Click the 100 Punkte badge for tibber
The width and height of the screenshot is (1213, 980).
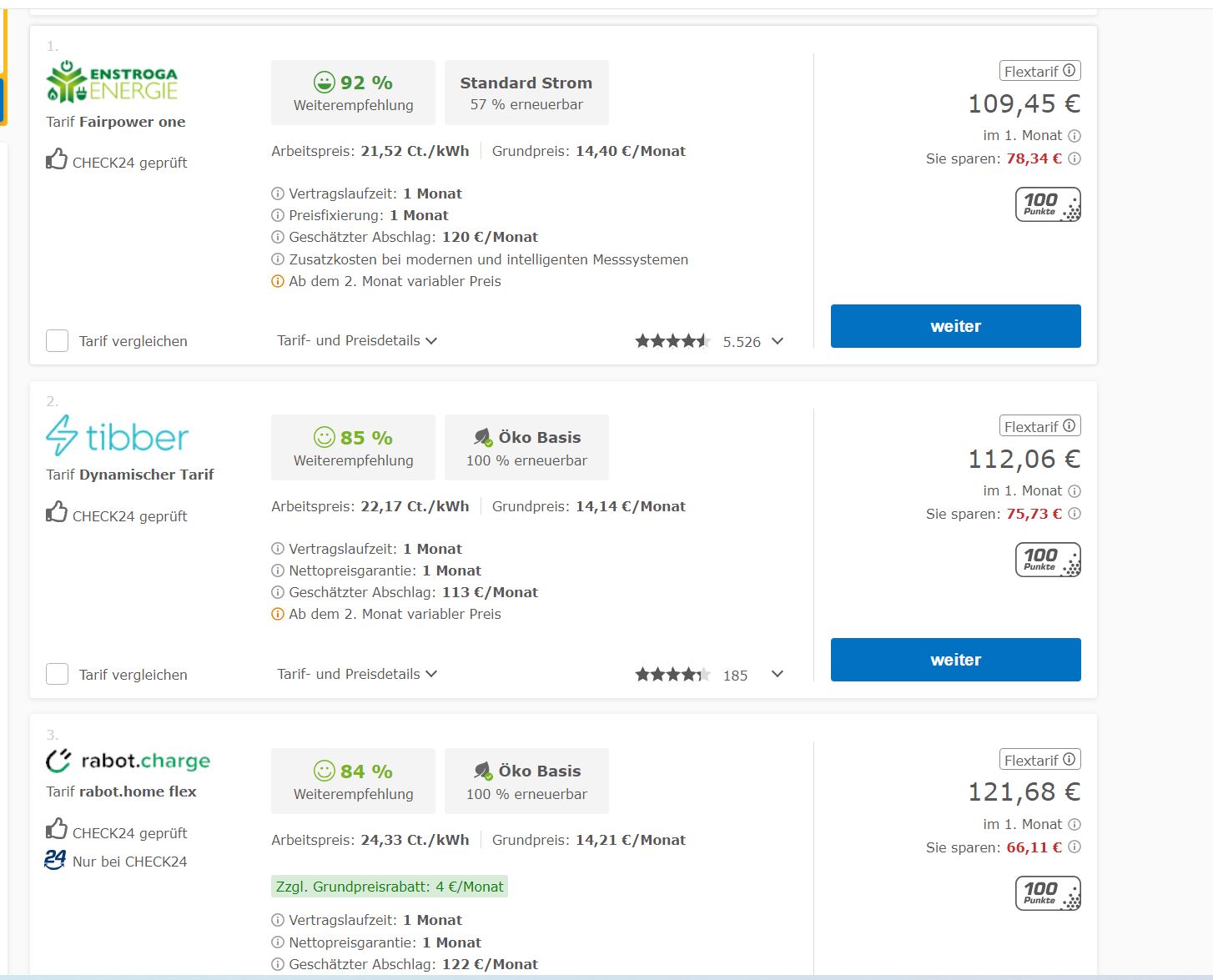coord(1048,560)
